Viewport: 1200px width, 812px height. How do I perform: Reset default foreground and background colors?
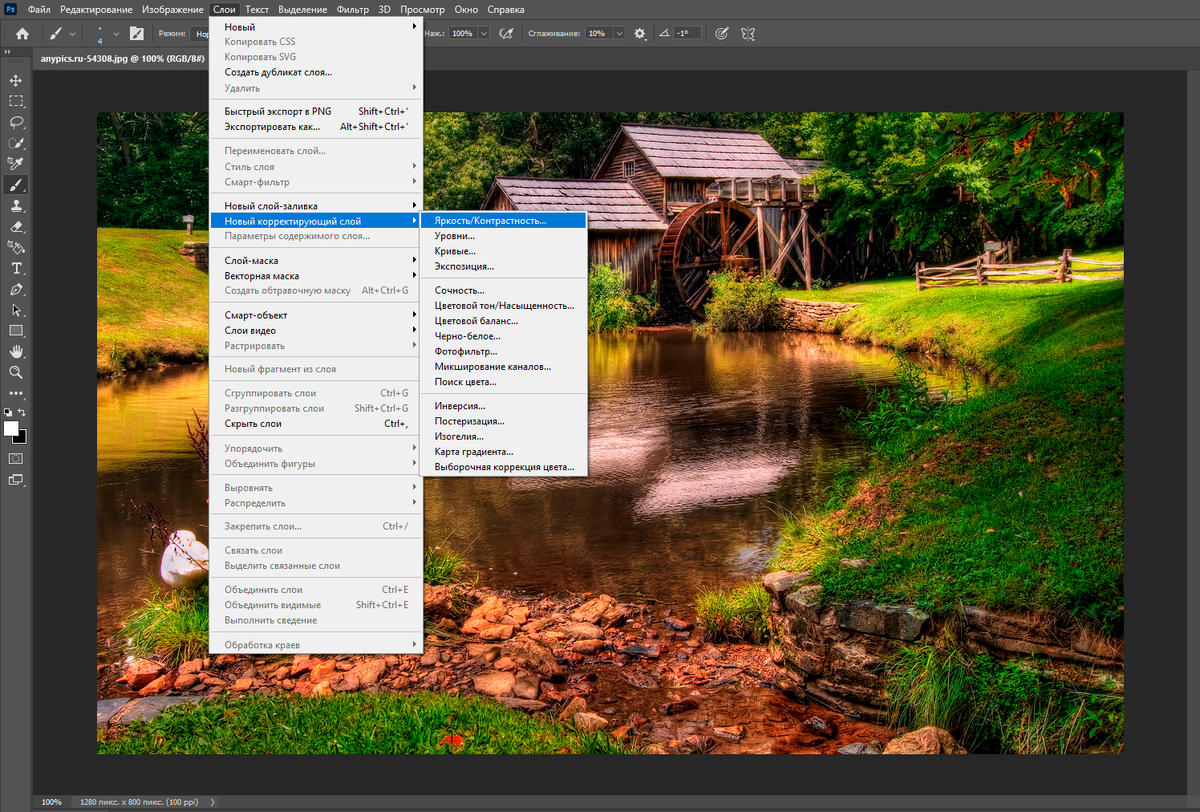[8, 412]
